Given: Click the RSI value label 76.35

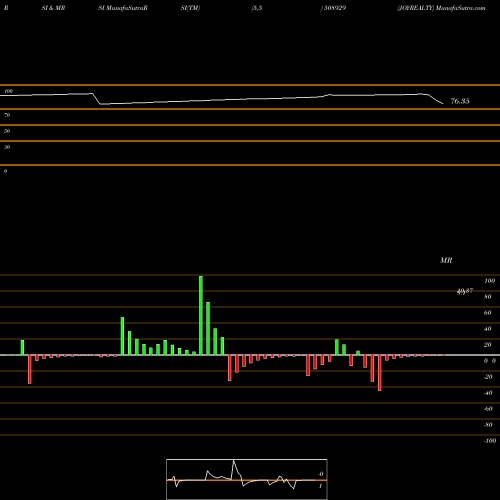Looking at the screenshot, I should pyautogui.click(x=460, y=101).
